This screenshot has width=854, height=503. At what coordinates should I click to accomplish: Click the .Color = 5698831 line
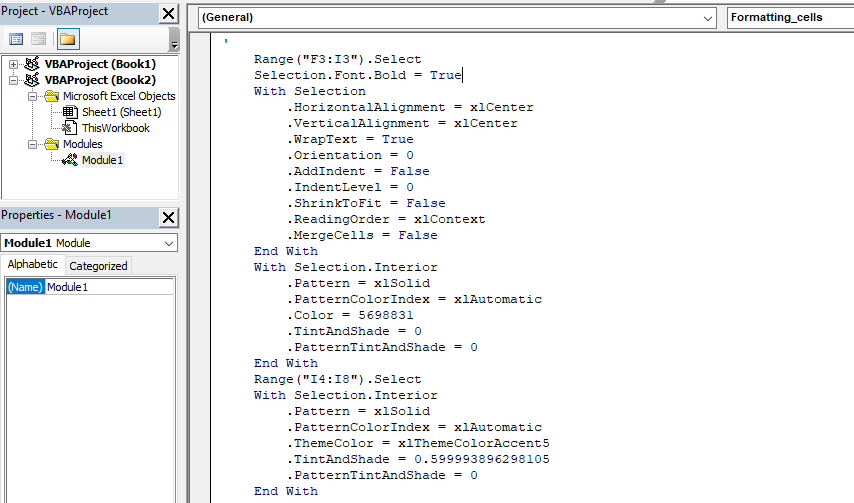(x=350, y=315)
